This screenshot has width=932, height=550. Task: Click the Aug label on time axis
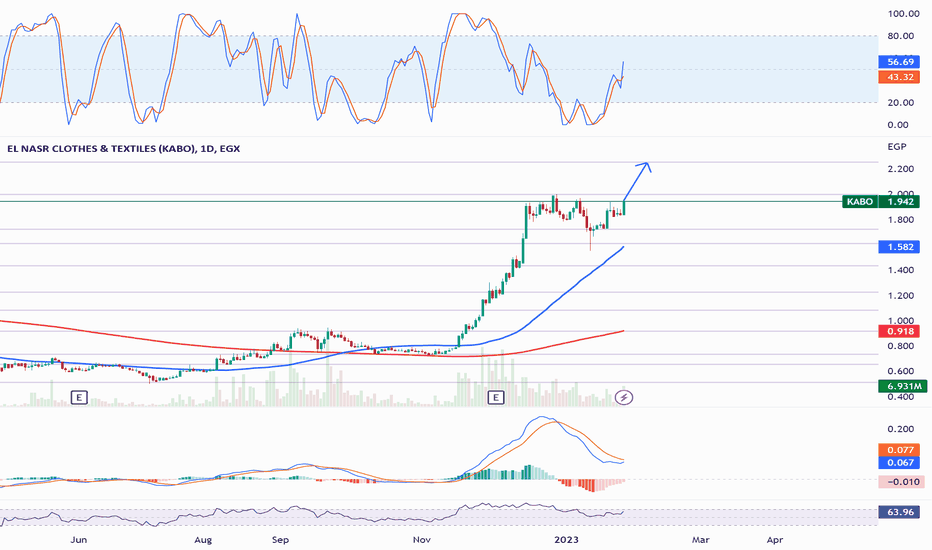click(203, 540)
